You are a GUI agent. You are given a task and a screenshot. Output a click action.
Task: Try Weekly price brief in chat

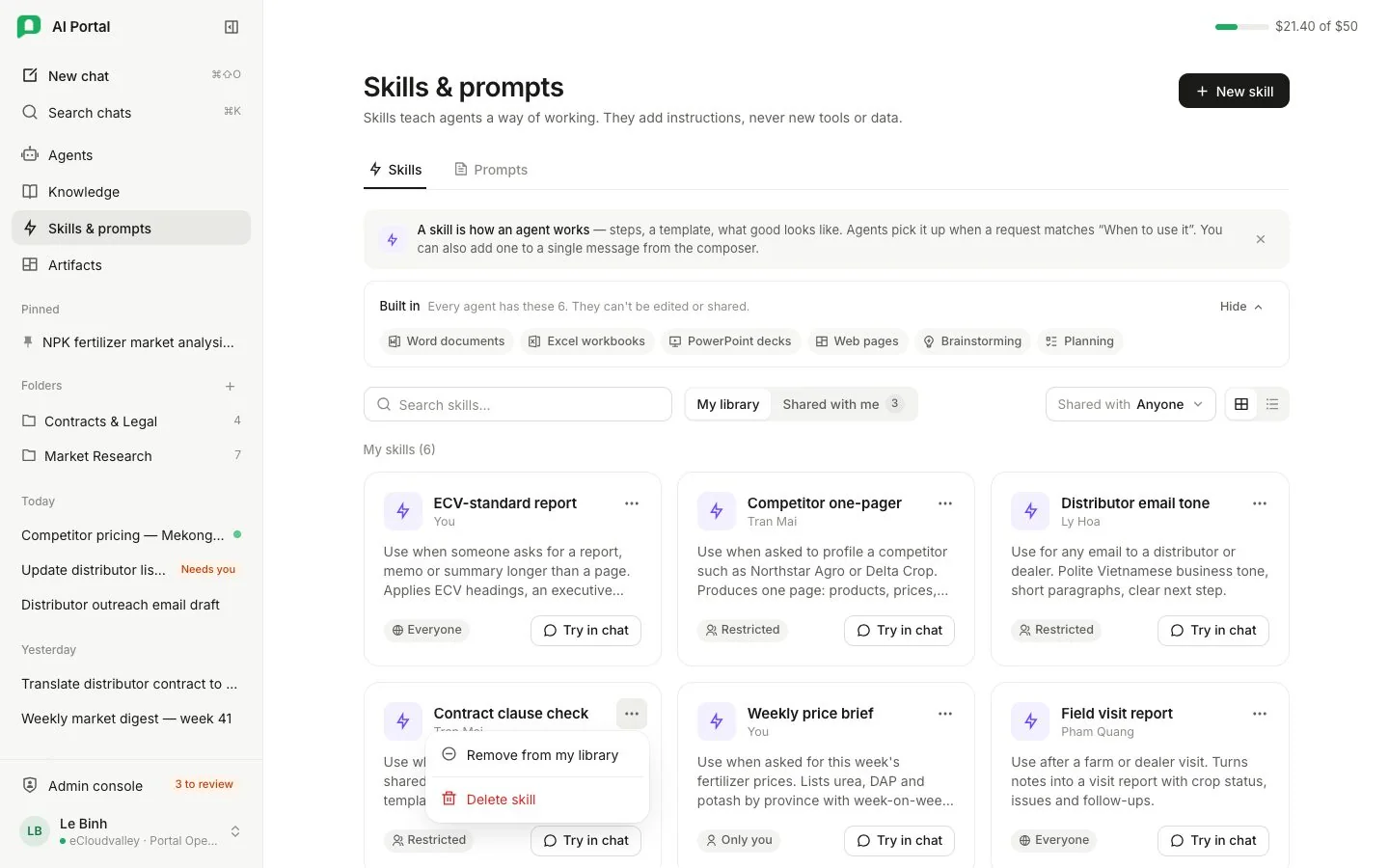[899, 840]
